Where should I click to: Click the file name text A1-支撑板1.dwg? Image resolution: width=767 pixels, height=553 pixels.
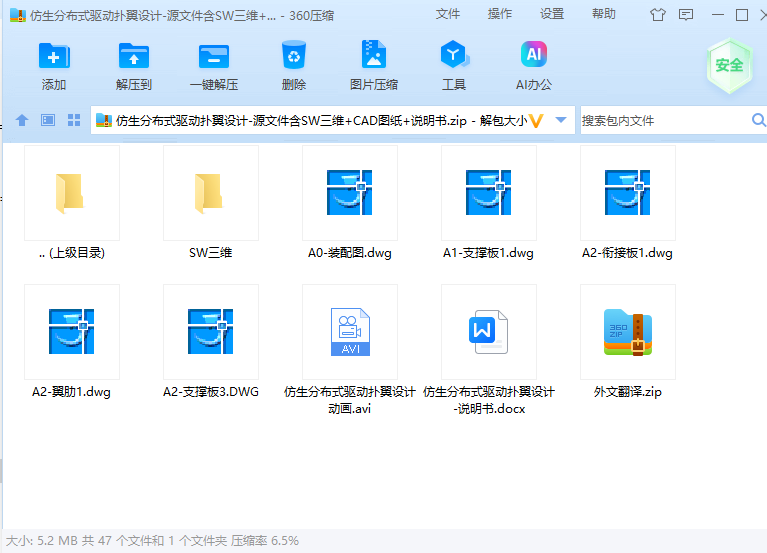pos(488,253)
